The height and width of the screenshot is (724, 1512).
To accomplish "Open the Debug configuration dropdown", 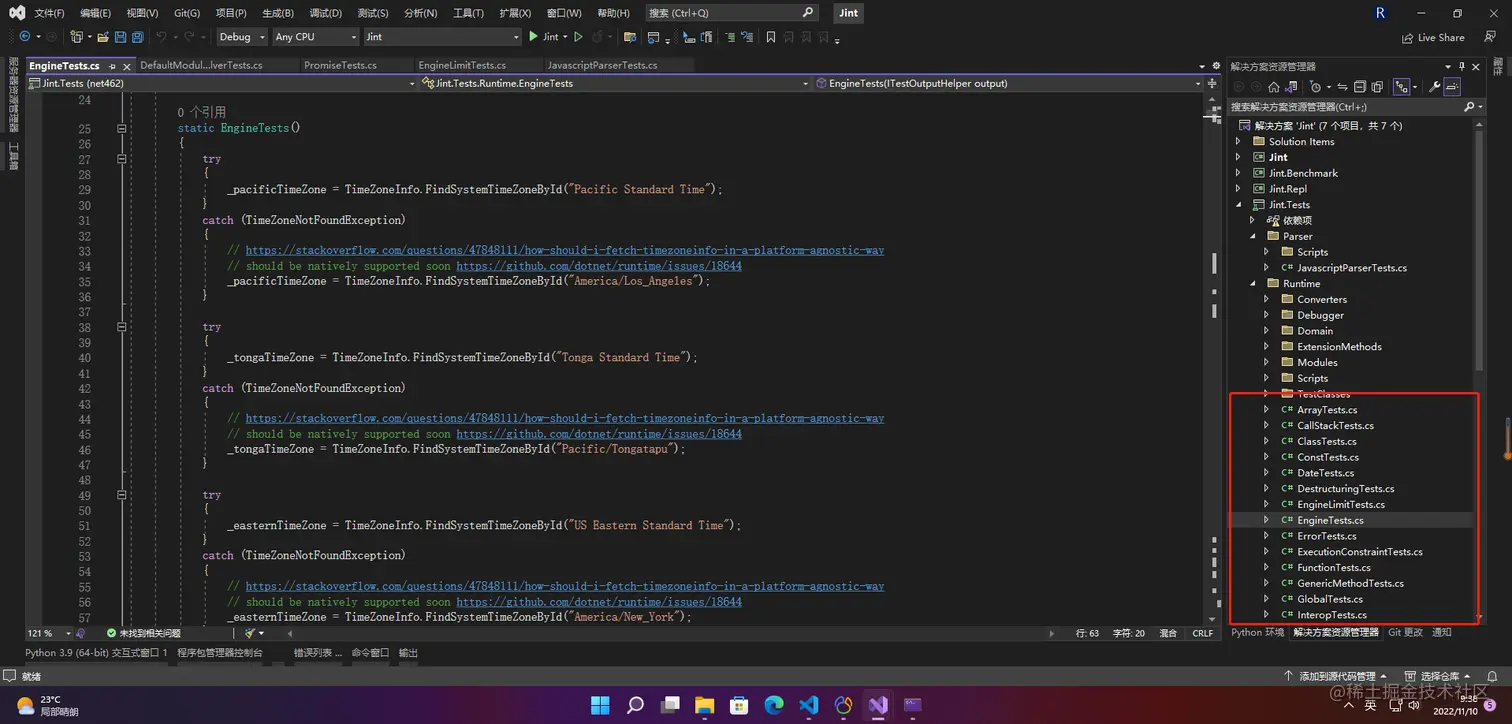I will (x=242, y=37).
